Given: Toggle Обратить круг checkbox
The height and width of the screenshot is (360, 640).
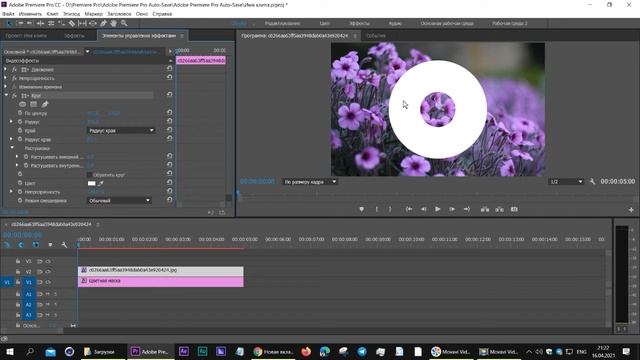Looking at the screenshot, I should tap(90, 175).
